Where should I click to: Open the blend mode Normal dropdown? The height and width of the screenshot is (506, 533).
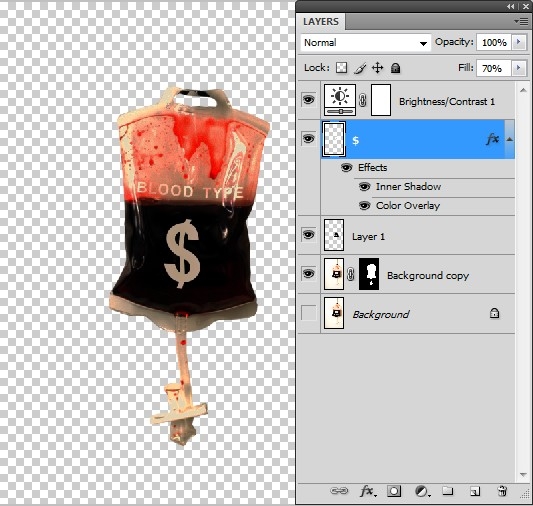coord(366,43)
